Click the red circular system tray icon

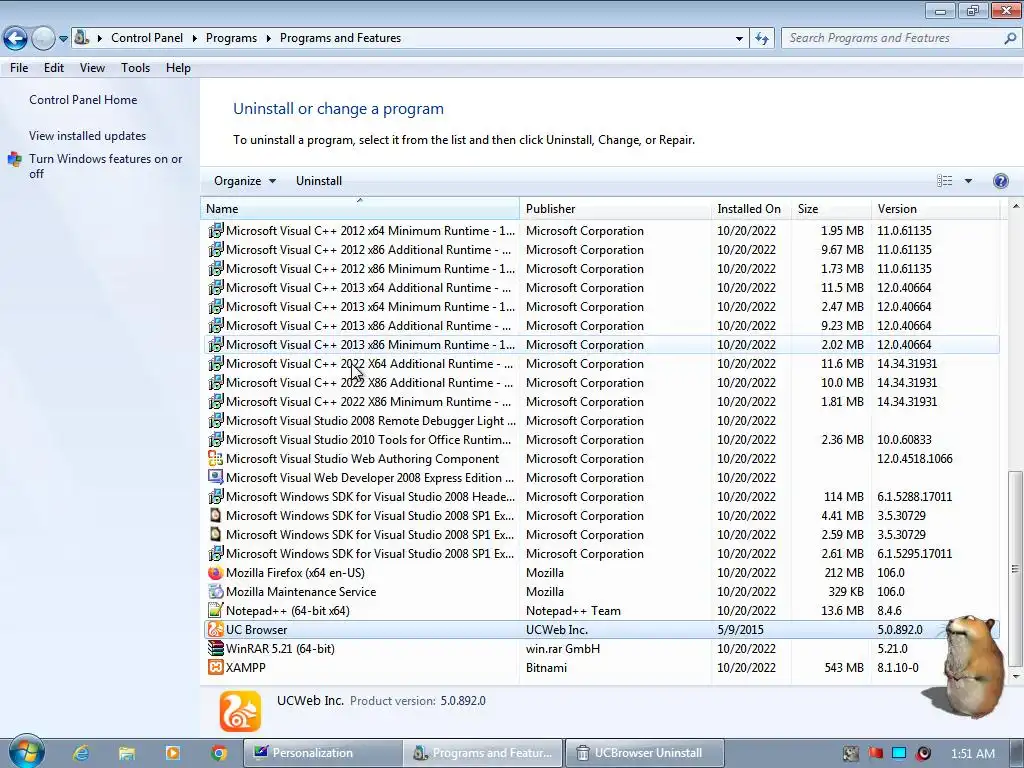pos(923,754)
